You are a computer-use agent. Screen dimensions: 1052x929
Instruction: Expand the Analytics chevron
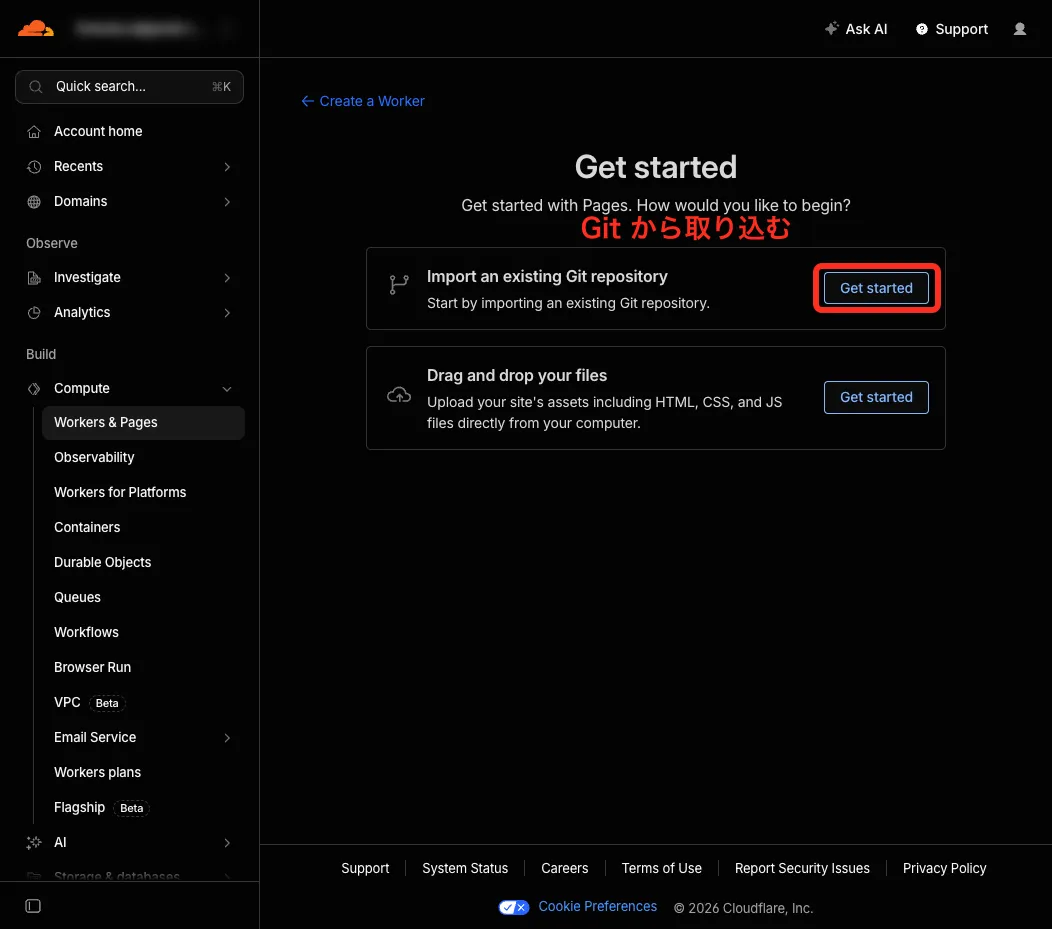tap(227, 313)
